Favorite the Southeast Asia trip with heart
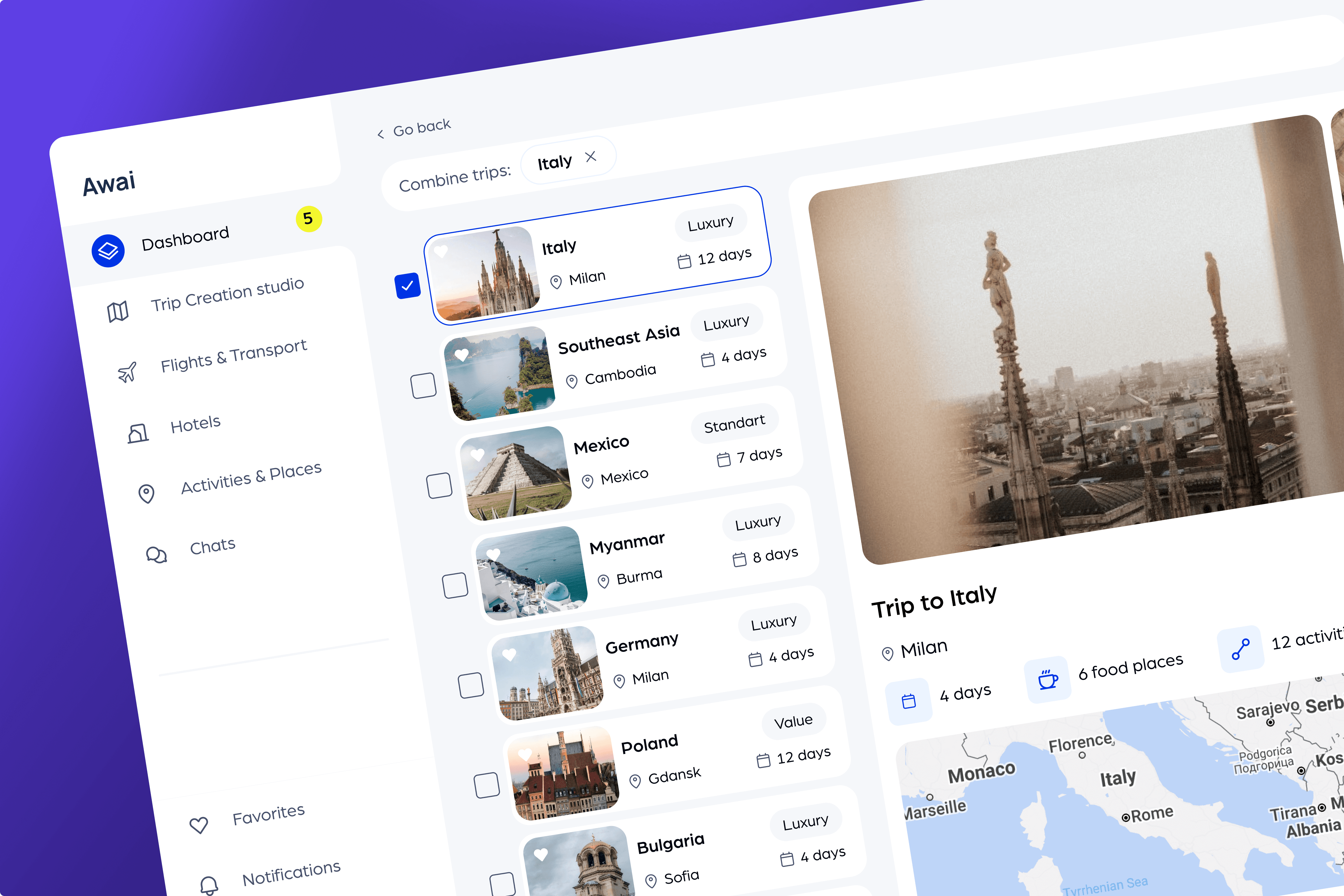 pyautogui.click(x=462, y=355)
